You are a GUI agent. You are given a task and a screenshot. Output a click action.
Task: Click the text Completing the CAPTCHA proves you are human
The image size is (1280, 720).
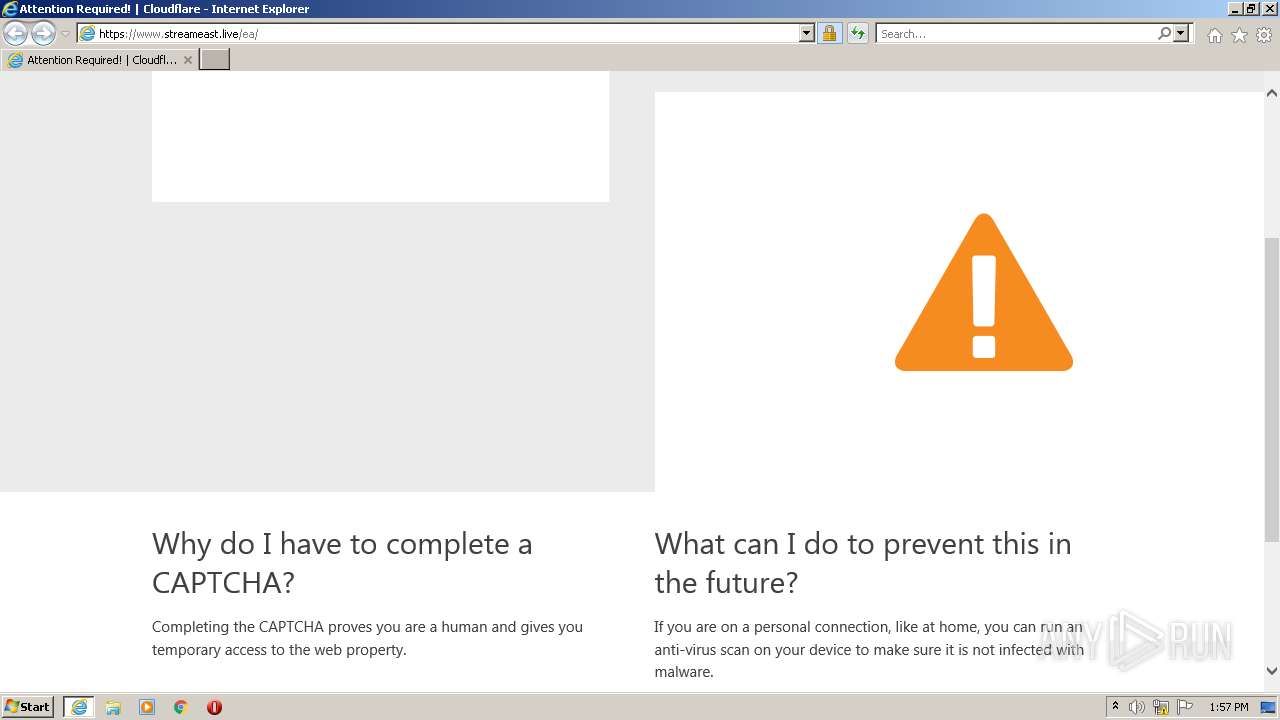367,638
